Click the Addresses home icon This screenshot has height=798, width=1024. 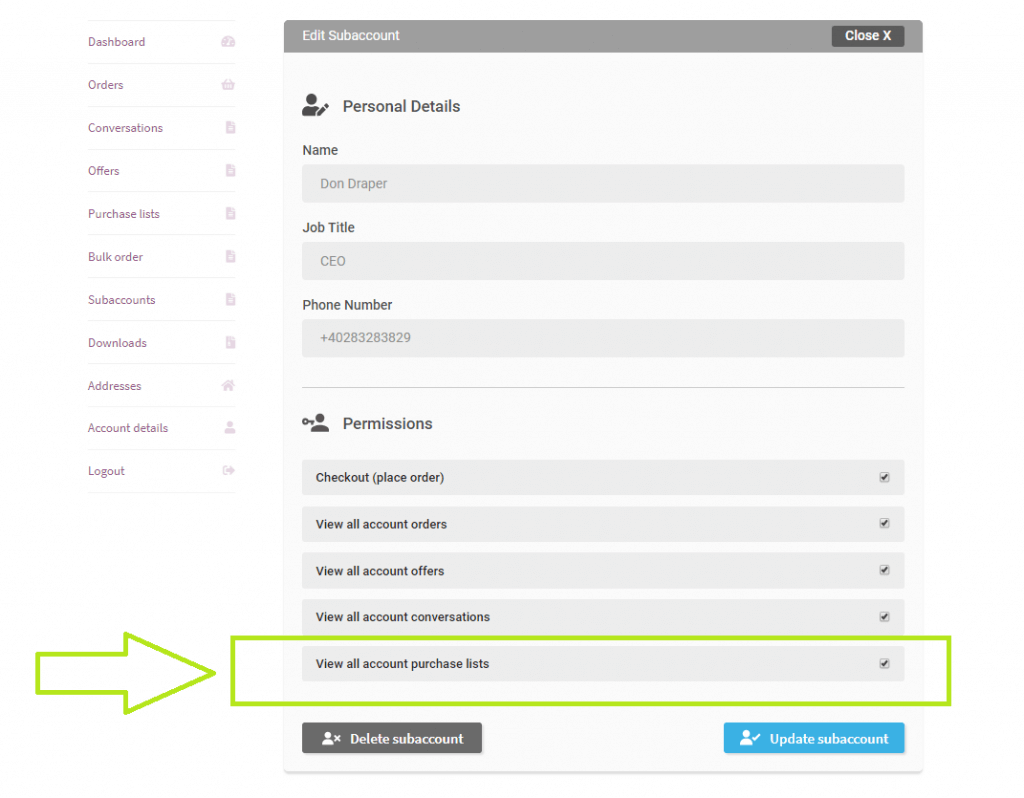(x=228, y=385)
